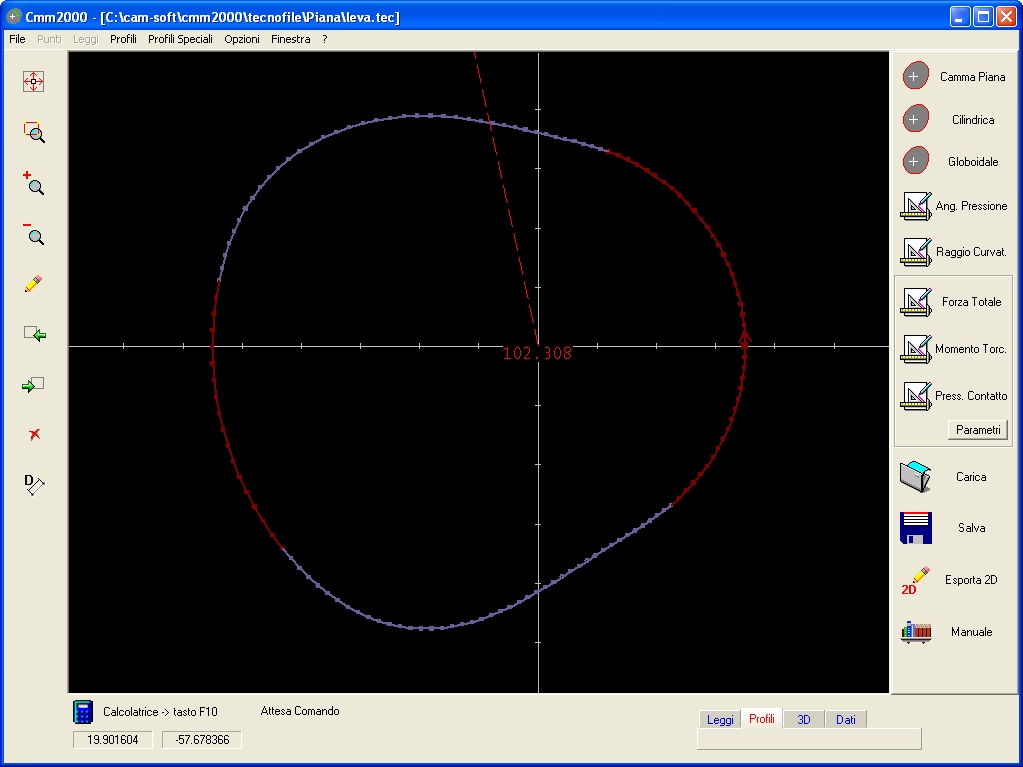Open the Opzioni menu

242,39
